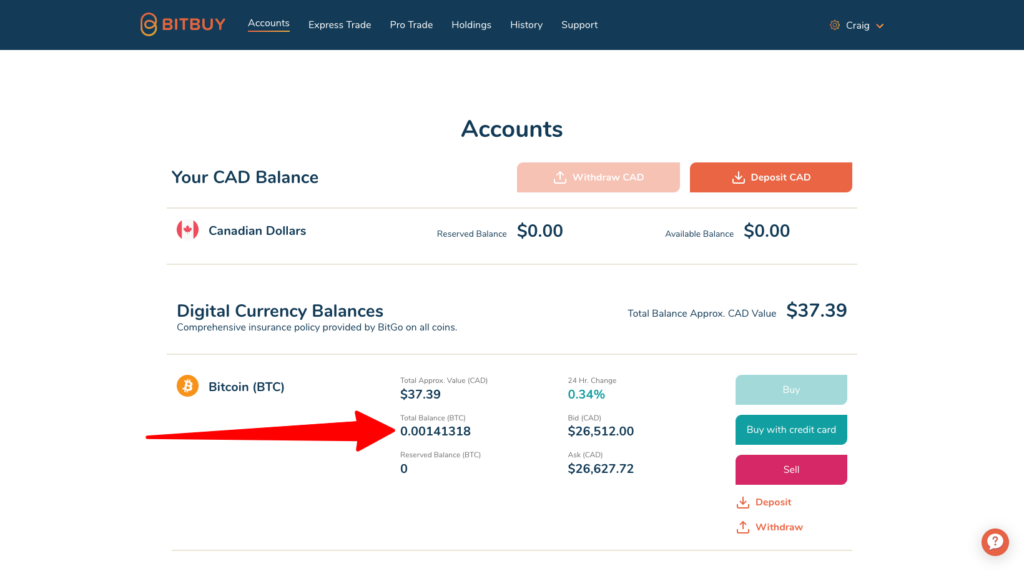Image resolution: width=1024 pixels, height=571 pixels.
Task: Click the Craig username
Action: pyautogui.click(x=857, y=25)
